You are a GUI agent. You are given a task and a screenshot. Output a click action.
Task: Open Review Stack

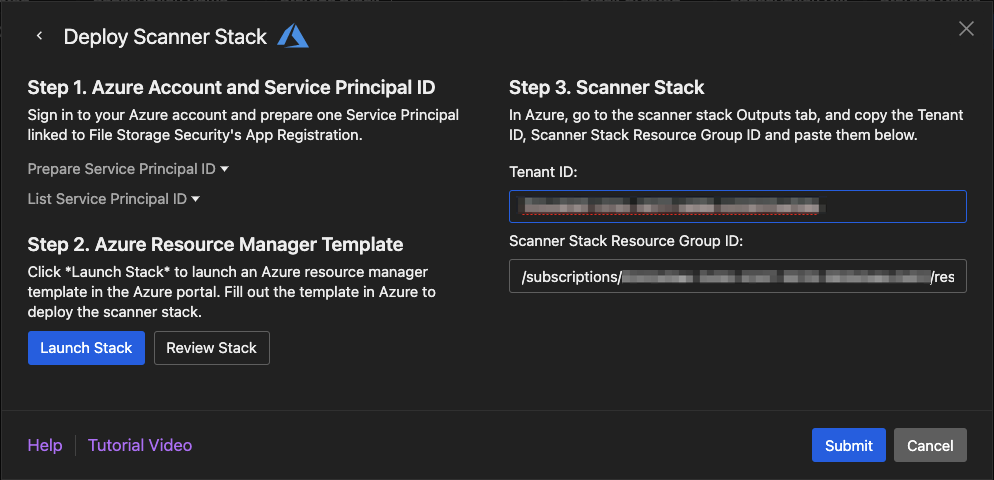click(211, 348)
